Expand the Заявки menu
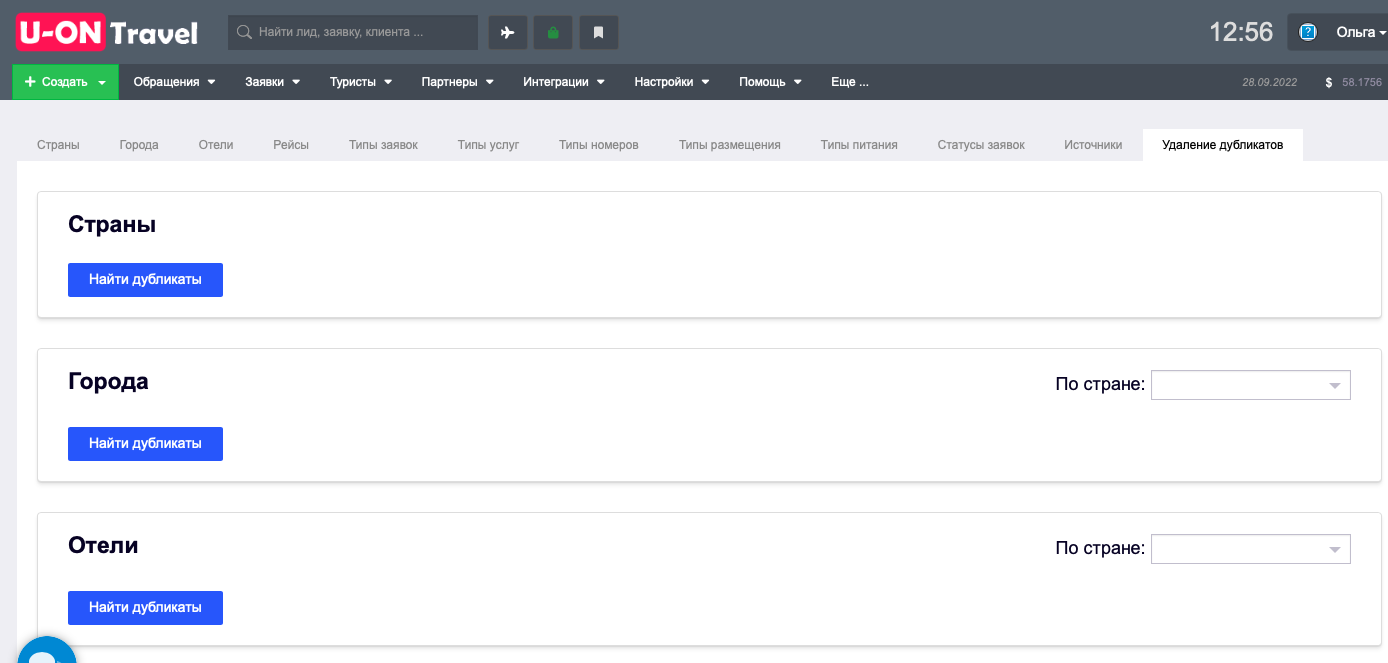 pos(273,82)
